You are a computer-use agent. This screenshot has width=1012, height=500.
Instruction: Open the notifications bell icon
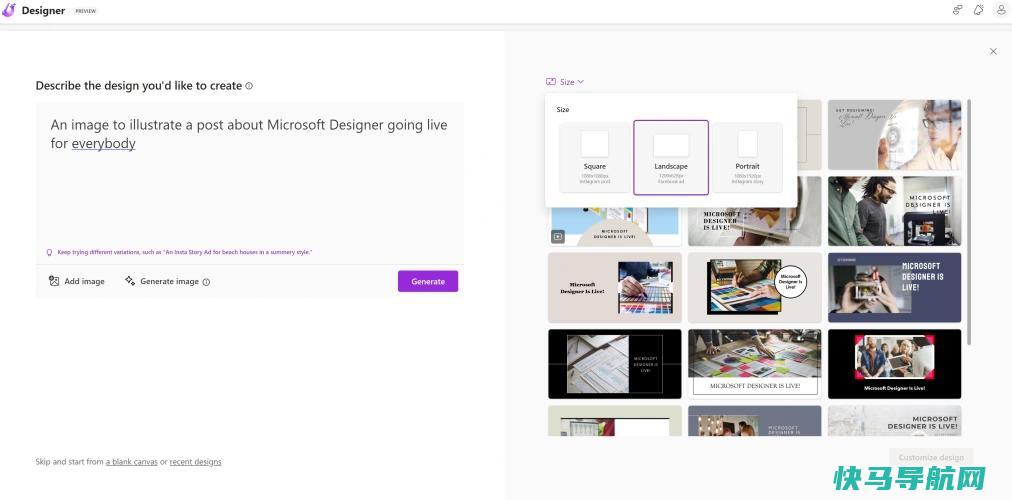click(x=979, y=10)
